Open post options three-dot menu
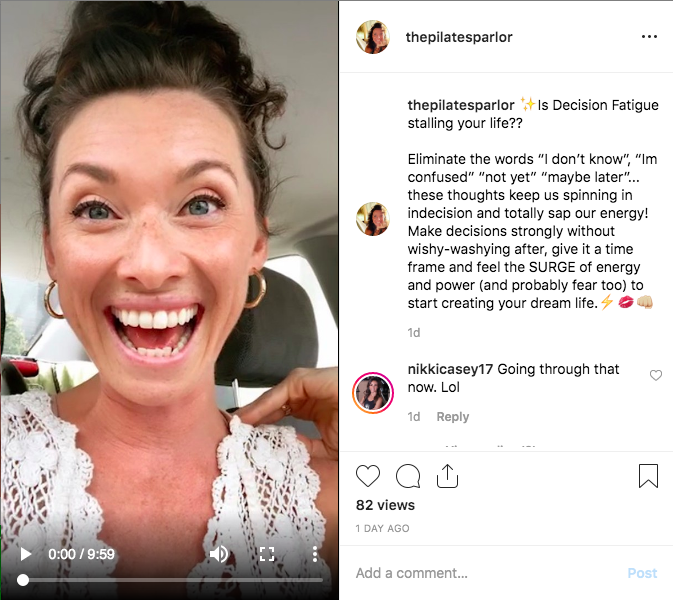This screenshot has width=673, height=600. (649, 37)
